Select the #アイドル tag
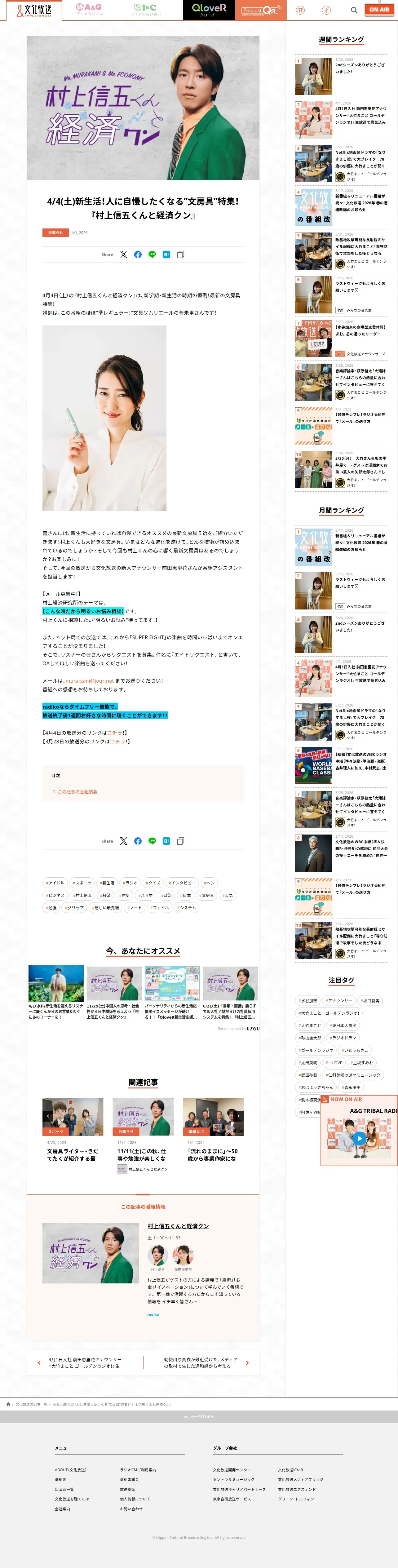The image size is (398, 1568). (55, 883)
